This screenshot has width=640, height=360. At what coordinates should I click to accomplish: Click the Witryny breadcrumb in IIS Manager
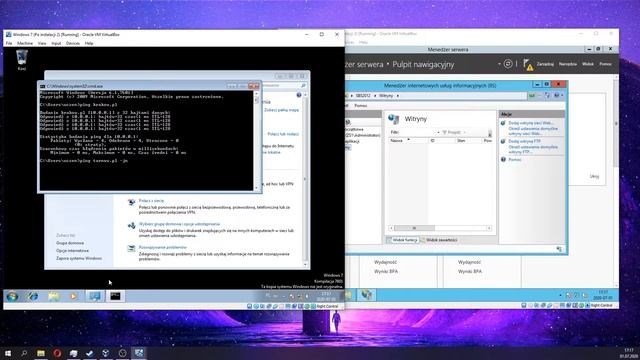click(386, 96)
